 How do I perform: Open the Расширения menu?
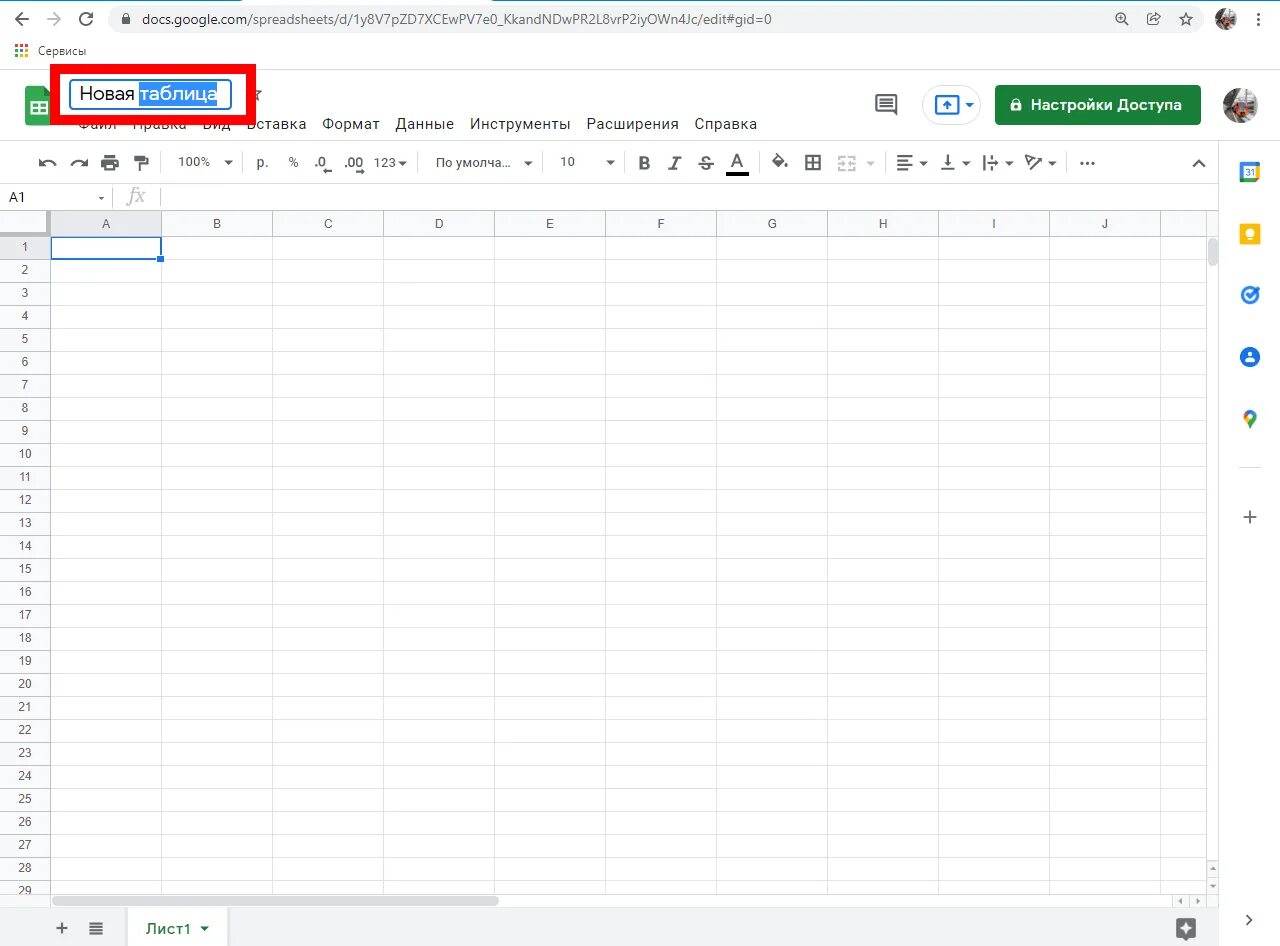[633, 124]
